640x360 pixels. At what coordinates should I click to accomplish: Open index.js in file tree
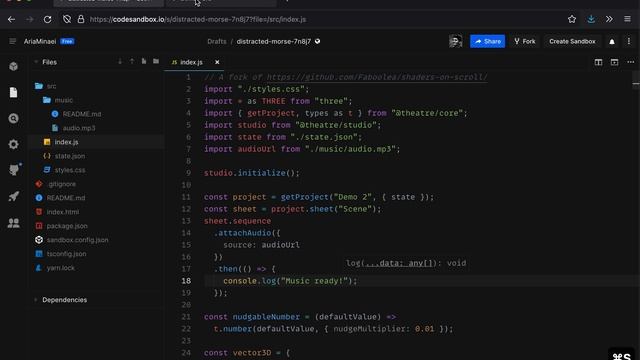pos(66,142)
